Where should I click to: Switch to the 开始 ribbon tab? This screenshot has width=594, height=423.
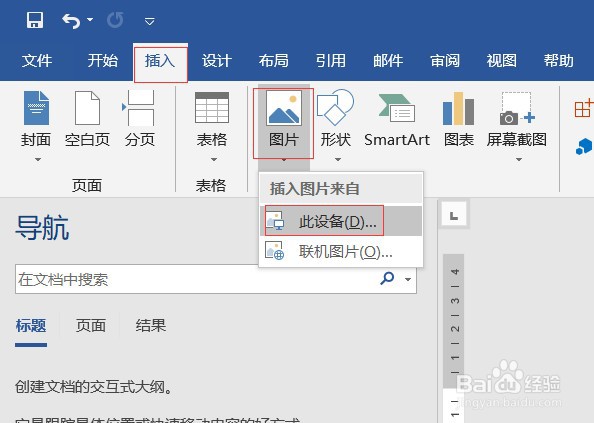pos(103,61)
